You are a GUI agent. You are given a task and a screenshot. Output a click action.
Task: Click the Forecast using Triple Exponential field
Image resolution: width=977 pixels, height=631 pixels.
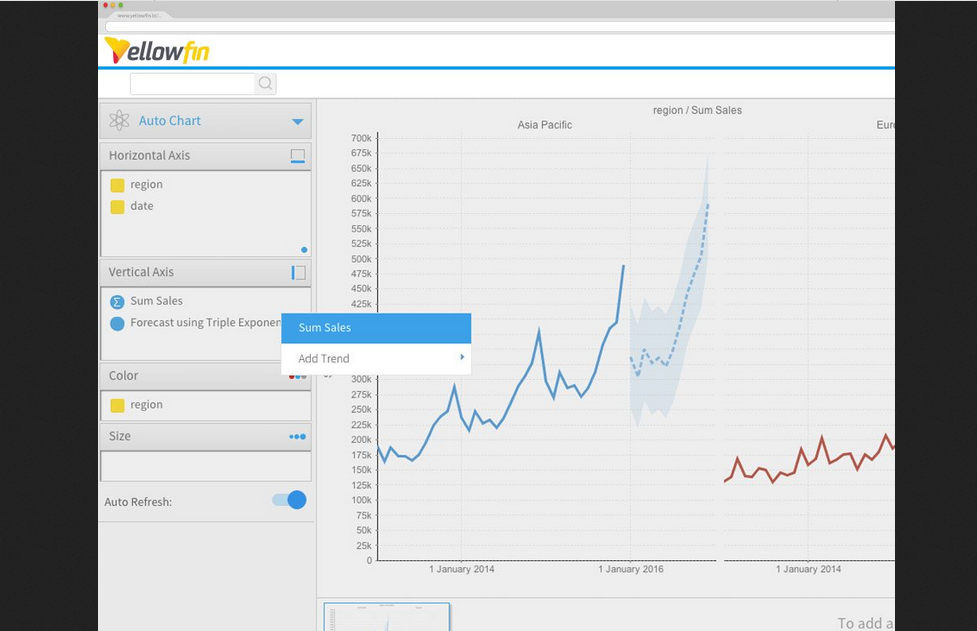click(200, 323)
